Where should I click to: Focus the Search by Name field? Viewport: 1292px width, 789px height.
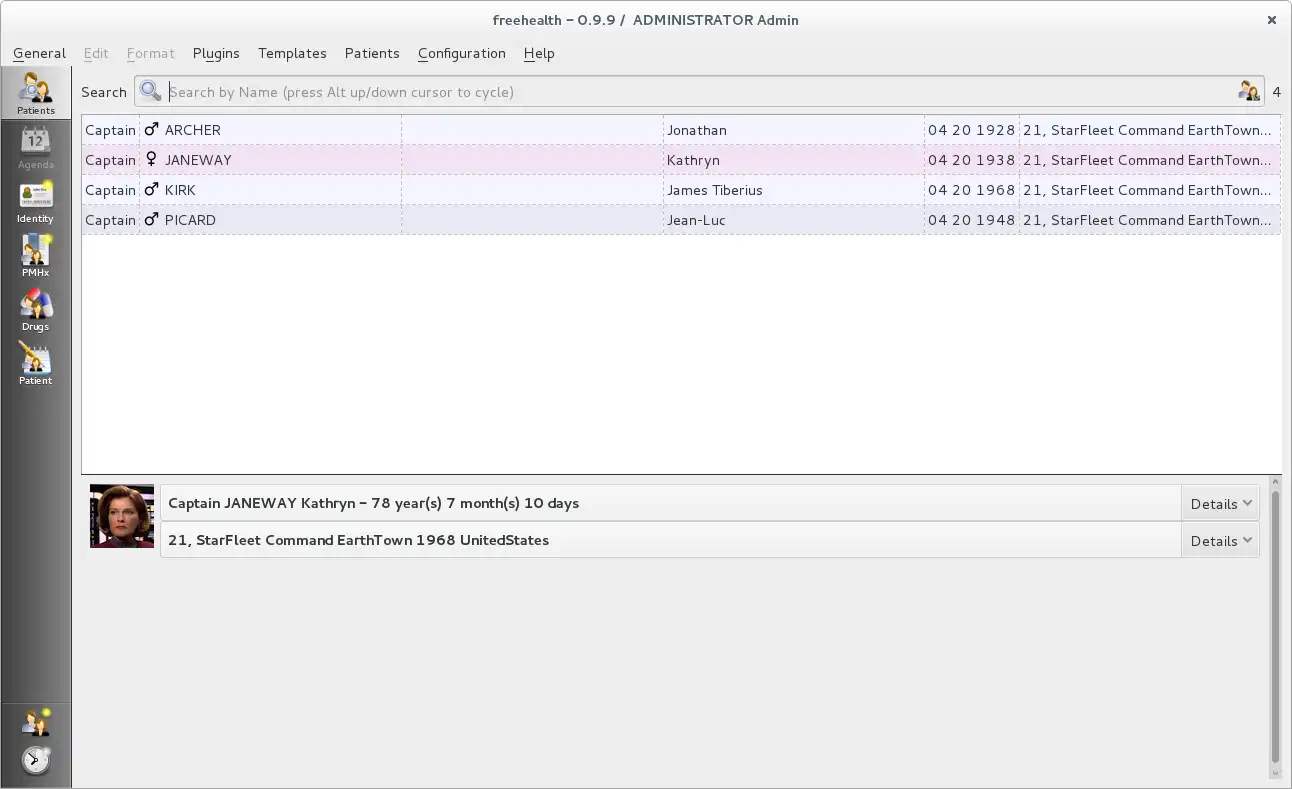700,92
